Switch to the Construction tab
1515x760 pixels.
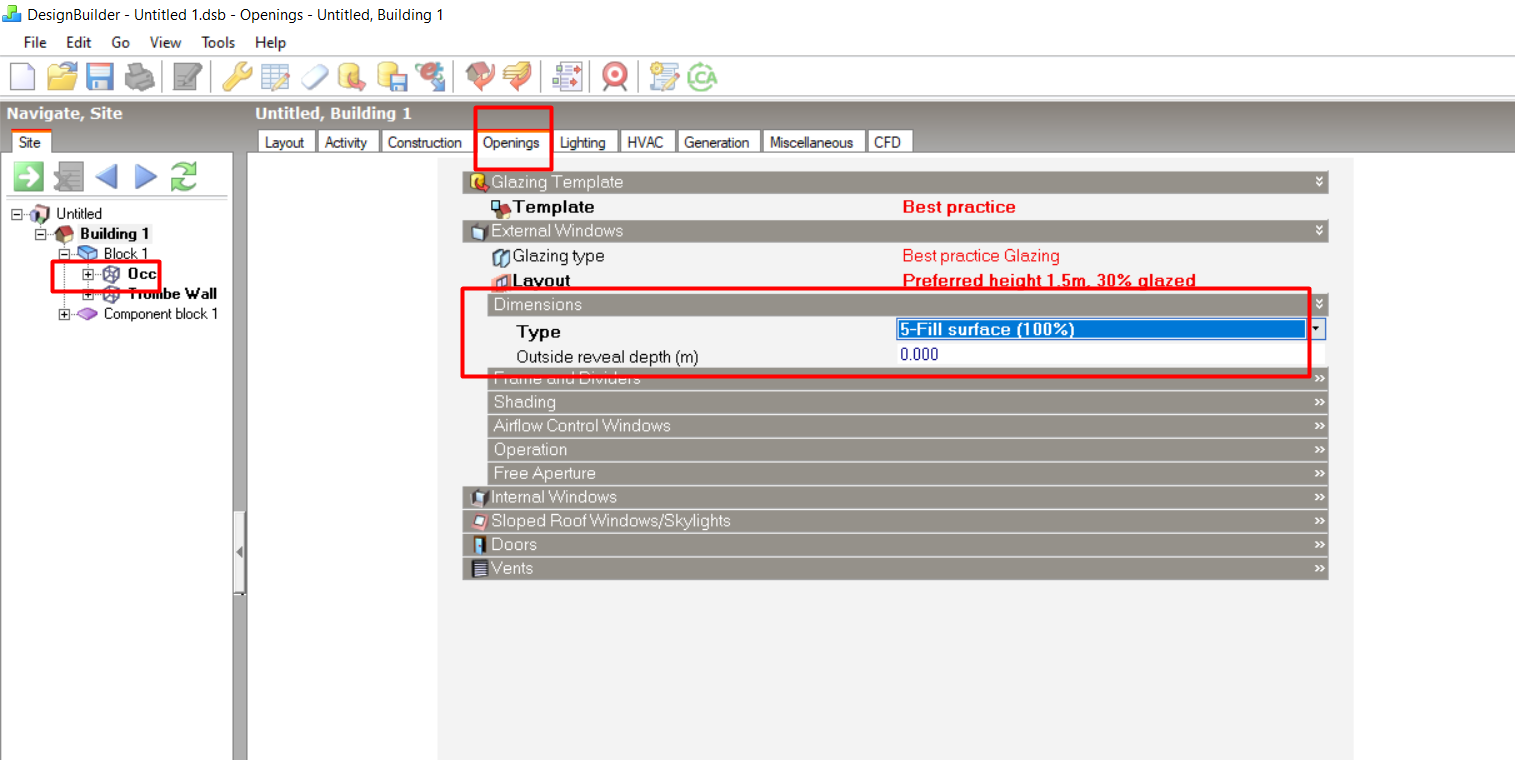[x=425, y=142]
